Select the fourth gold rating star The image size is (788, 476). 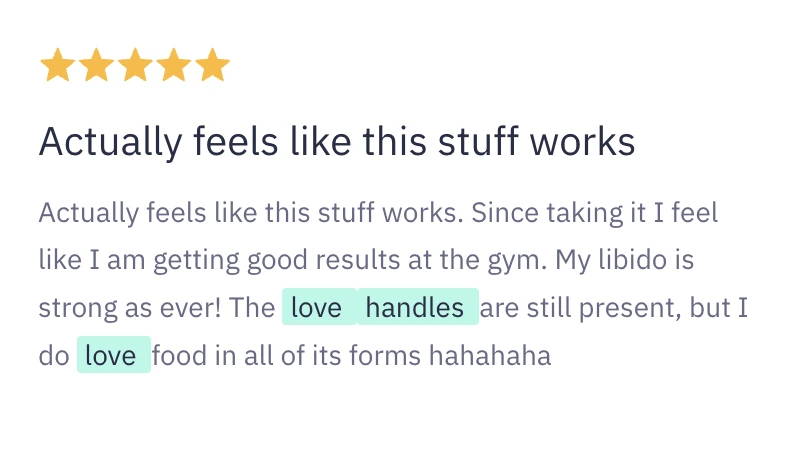(174, 67)
